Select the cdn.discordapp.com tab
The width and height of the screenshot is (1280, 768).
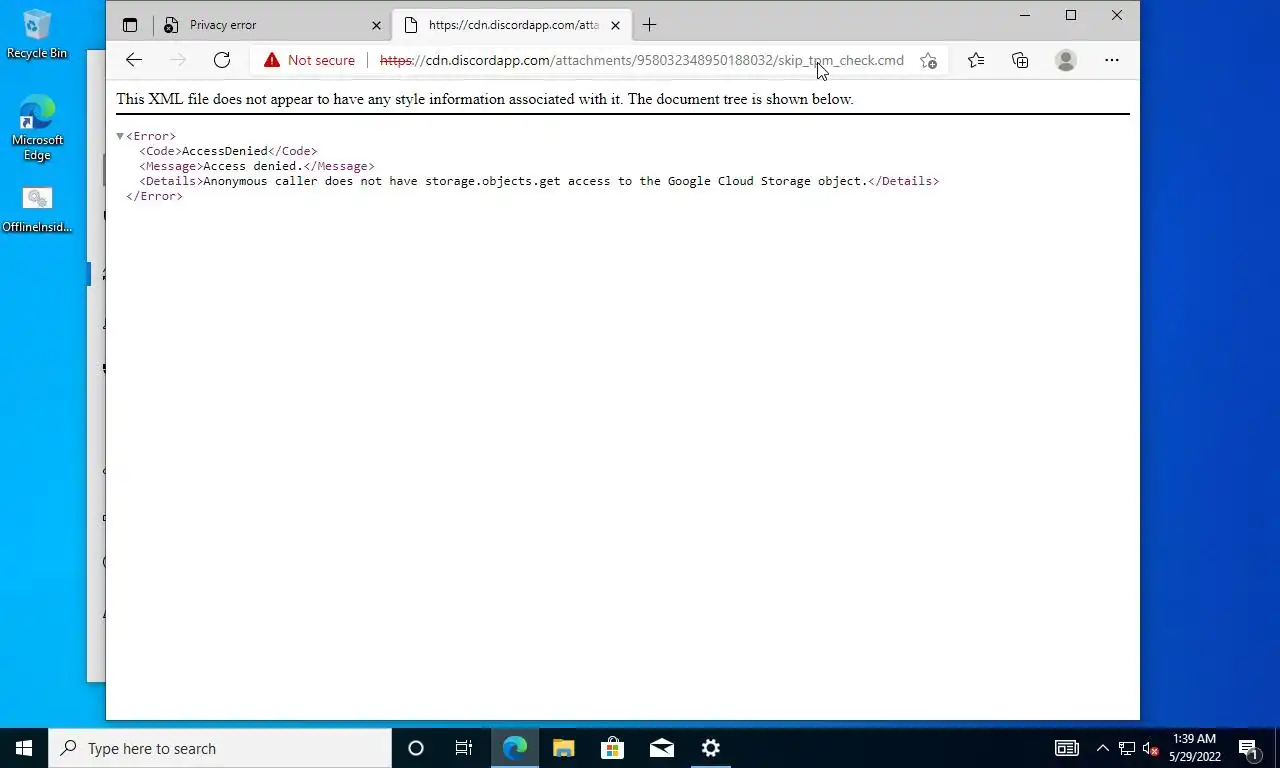(512, 25)
